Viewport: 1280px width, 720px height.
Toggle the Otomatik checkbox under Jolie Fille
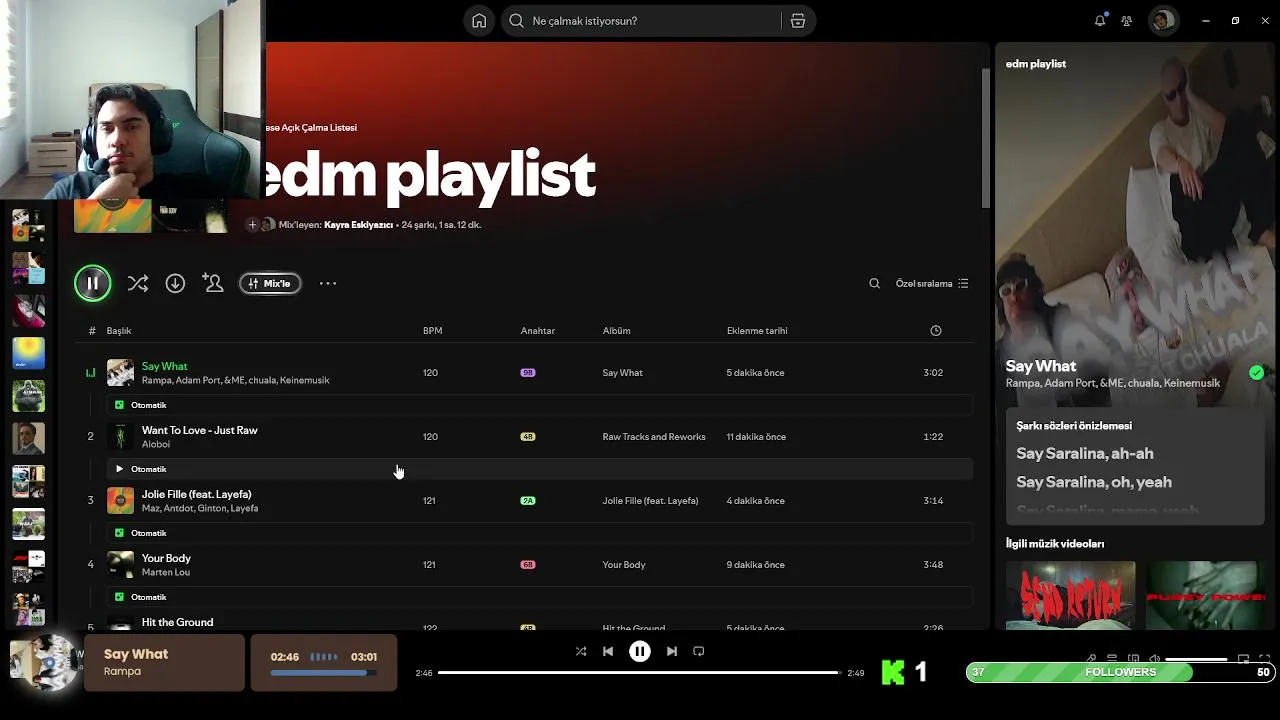pos(119,533)
